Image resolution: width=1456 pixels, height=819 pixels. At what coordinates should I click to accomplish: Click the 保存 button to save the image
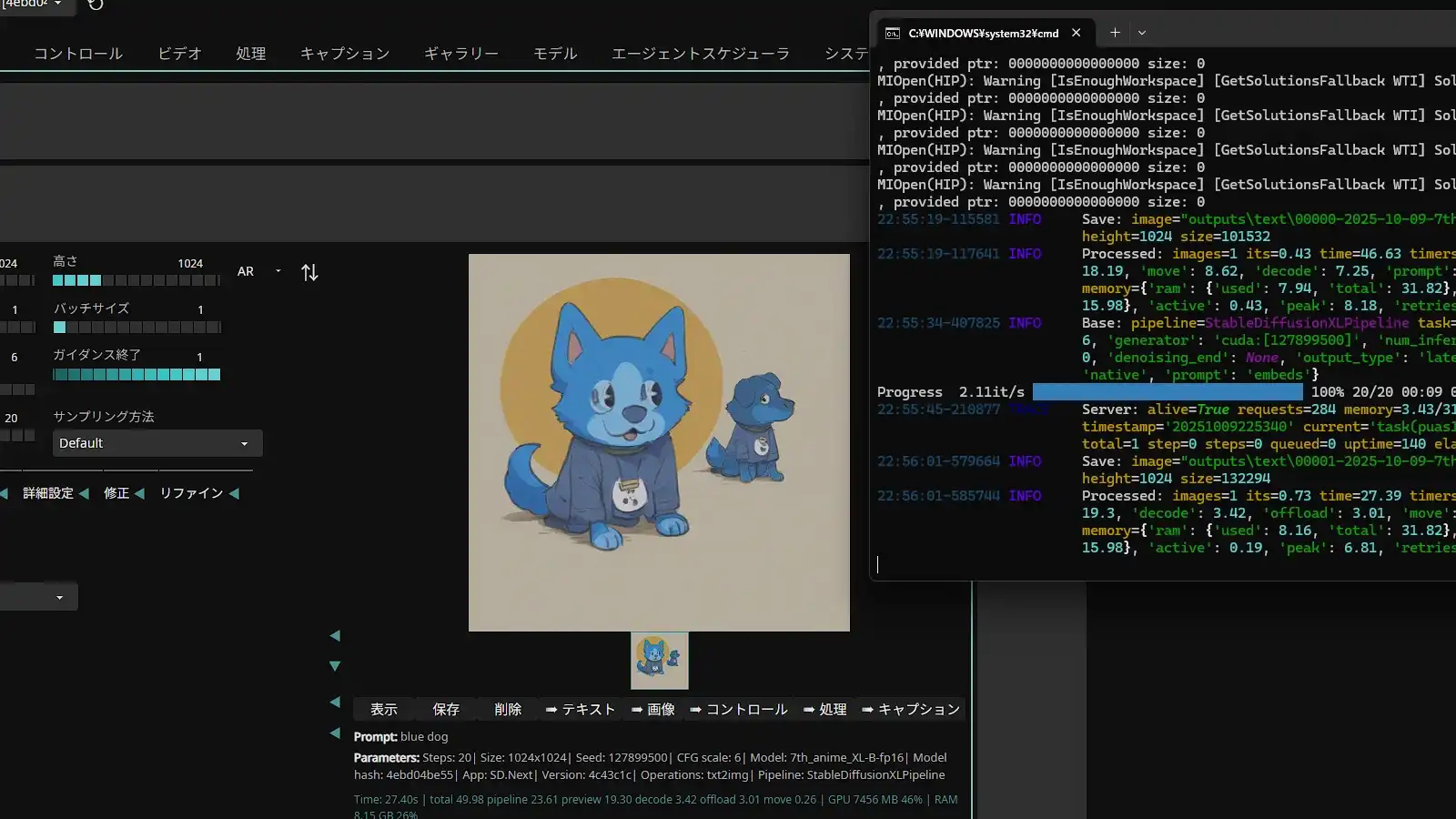[x=445, y=709]
